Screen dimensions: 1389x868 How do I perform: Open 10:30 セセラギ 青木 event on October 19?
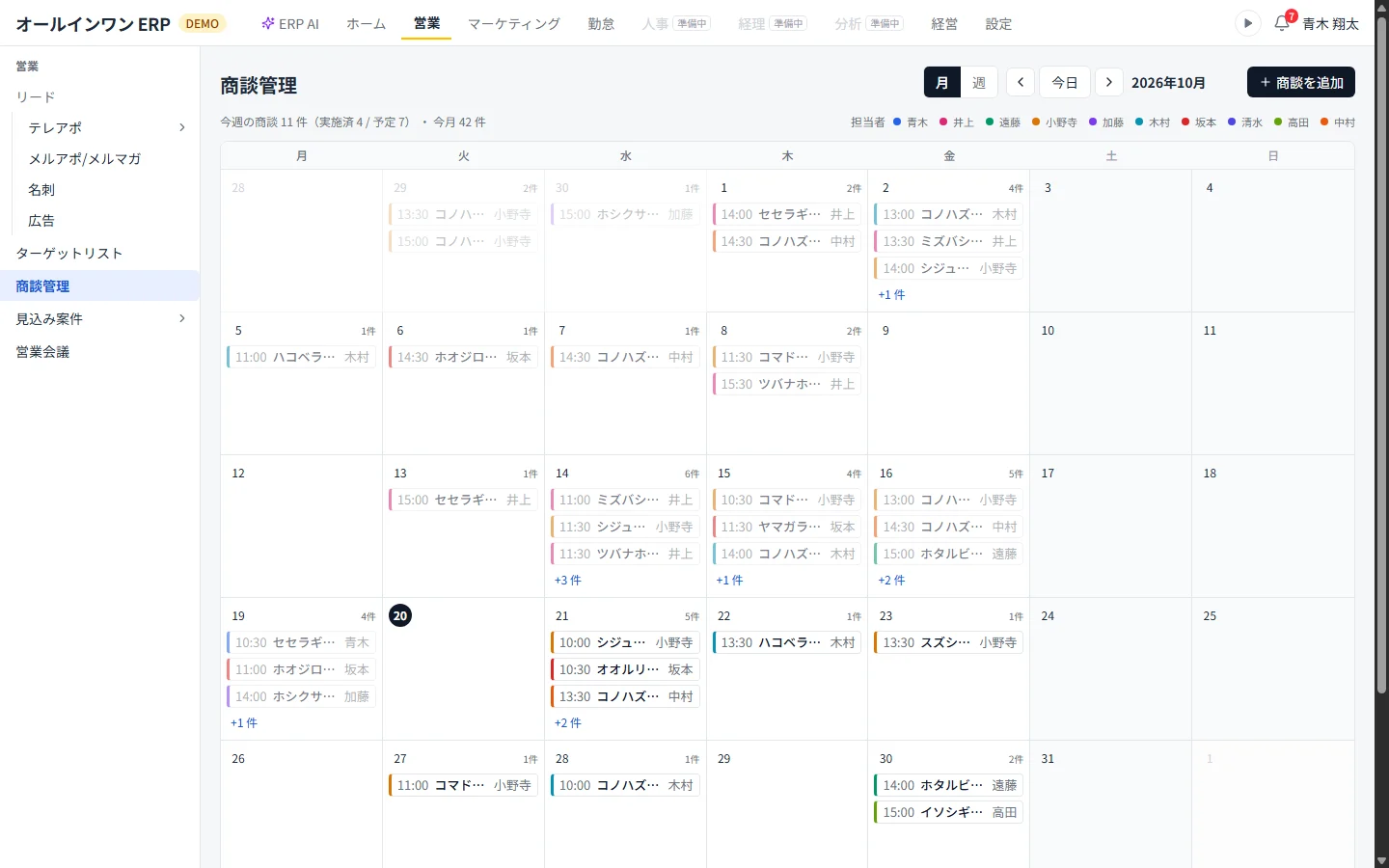coord(301,642)
